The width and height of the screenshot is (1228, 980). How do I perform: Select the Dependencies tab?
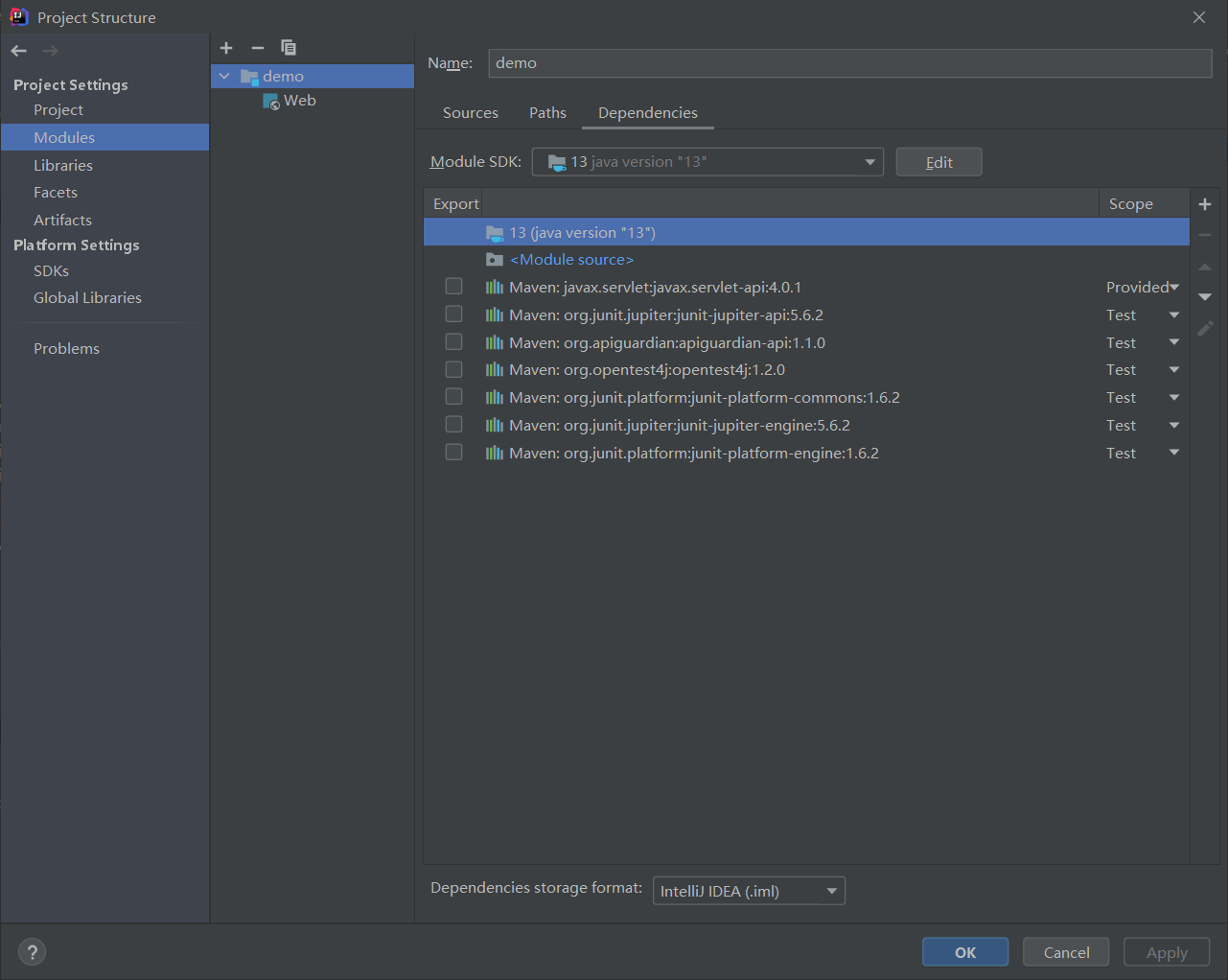pyautogui.click(x=648, y=113)
